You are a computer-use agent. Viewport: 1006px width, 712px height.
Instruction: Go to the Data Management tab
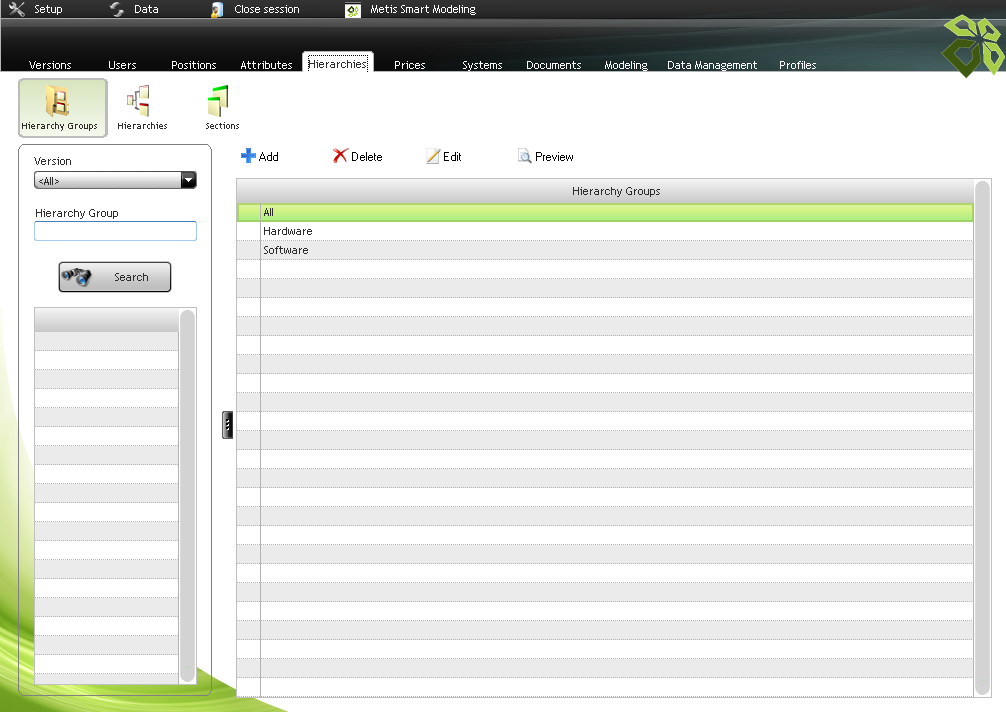(711, 65)
